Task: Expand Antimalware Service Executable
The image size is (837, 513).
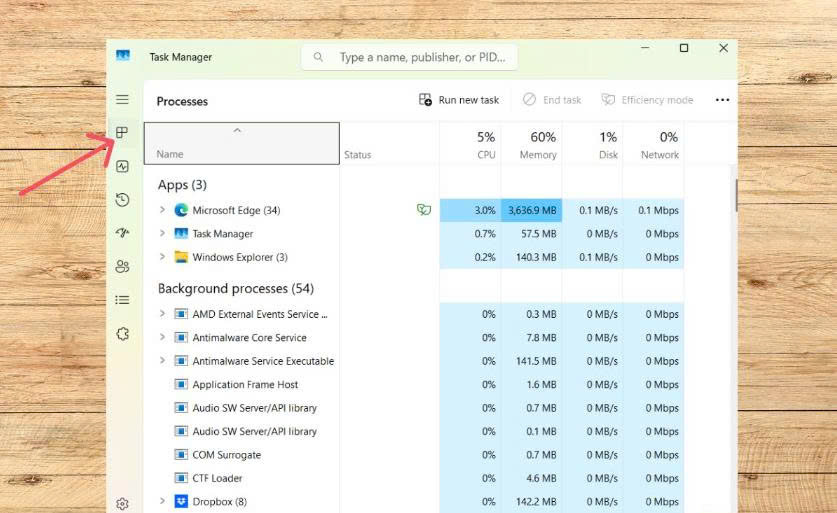Action: (162, 361)
